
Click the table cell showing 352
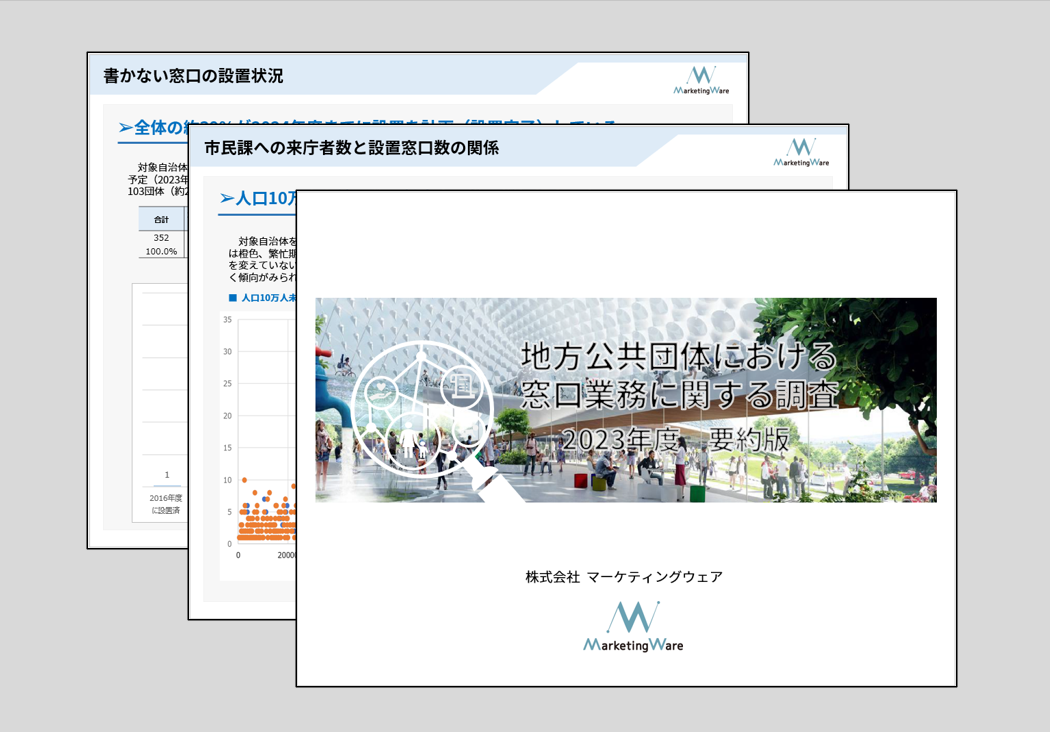pos(161,238)
